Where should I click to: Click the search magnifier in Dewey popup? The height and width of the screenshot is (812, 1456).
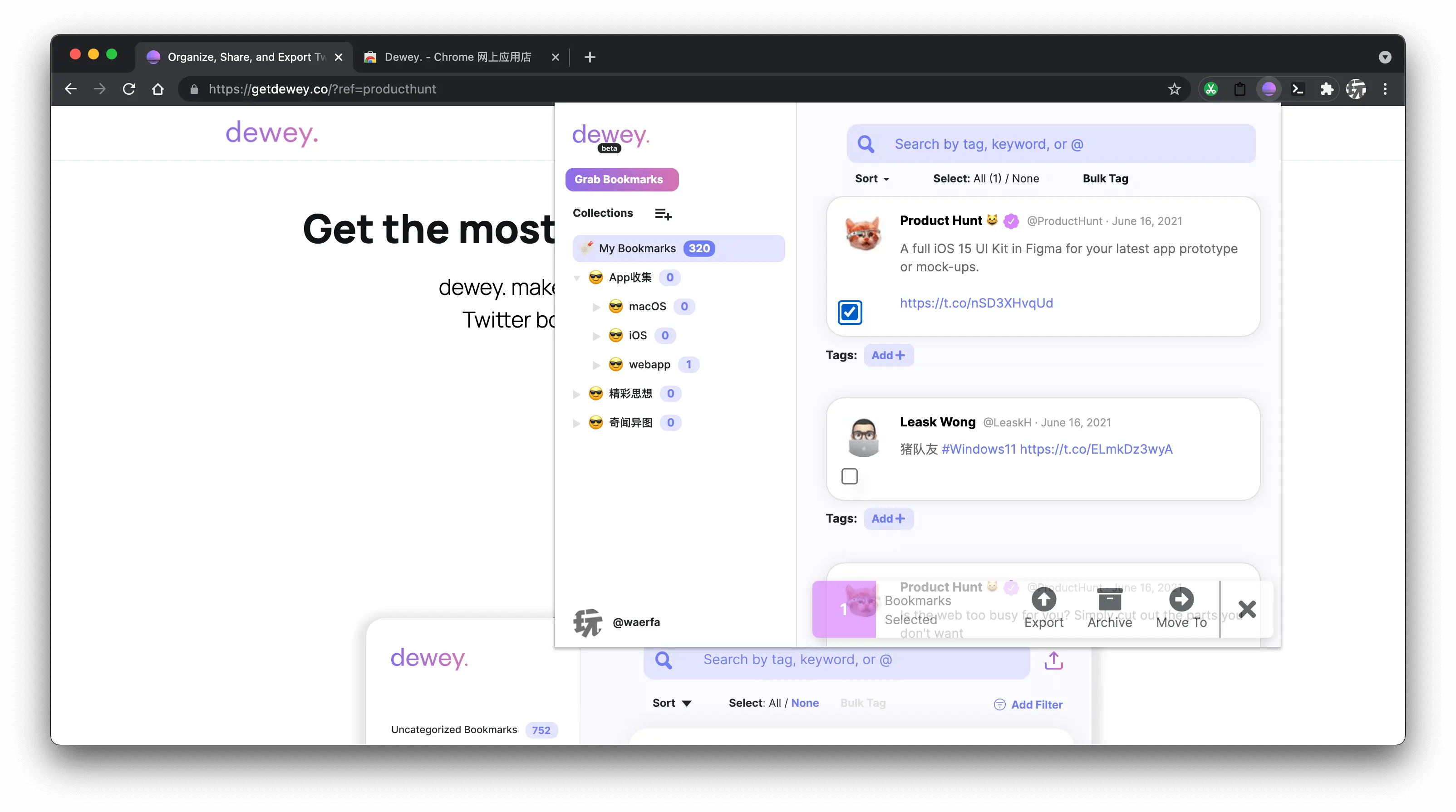(866, 144)
